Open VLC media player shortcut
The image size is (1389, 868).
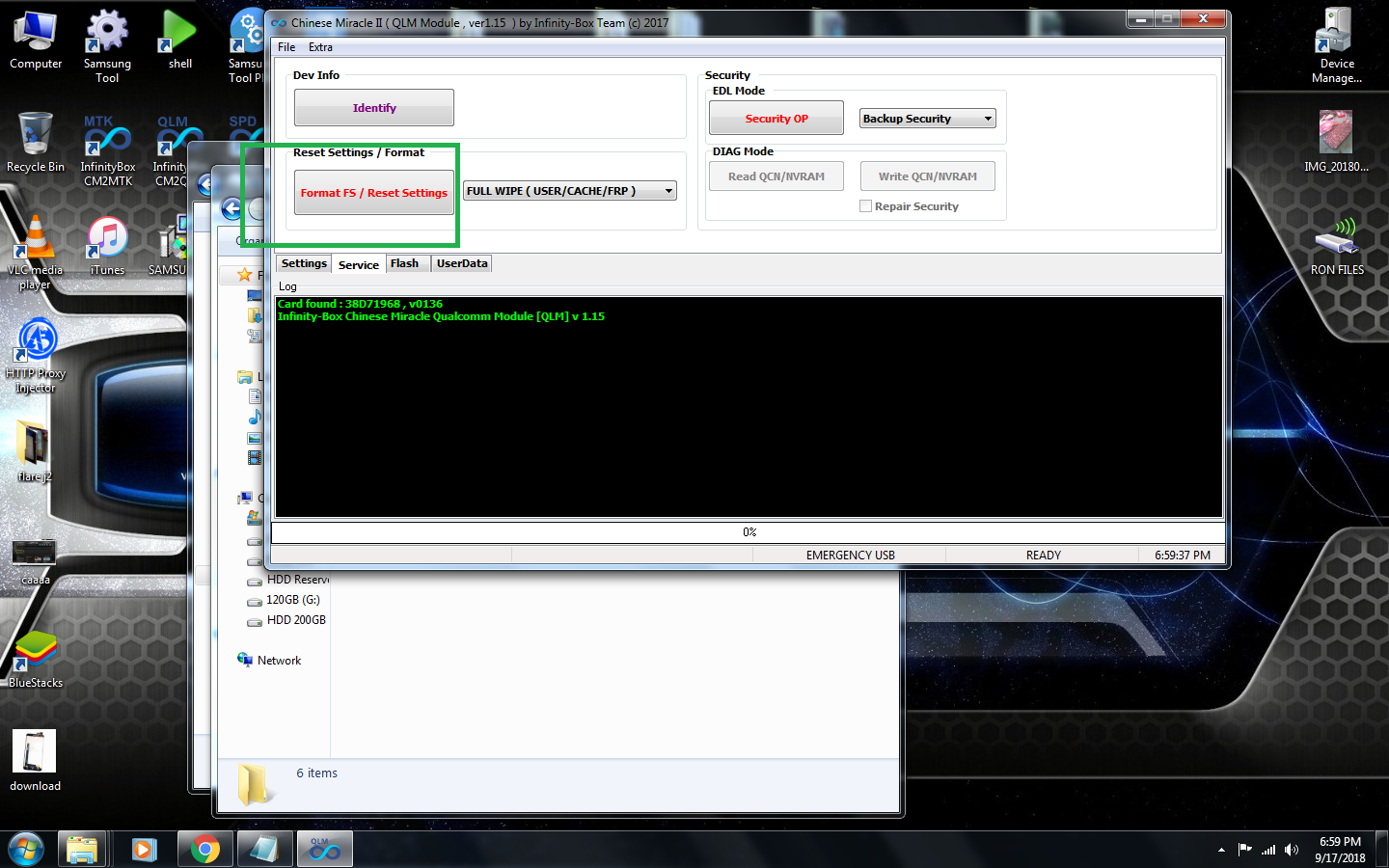pyautogui.click(x=35, y=253)
